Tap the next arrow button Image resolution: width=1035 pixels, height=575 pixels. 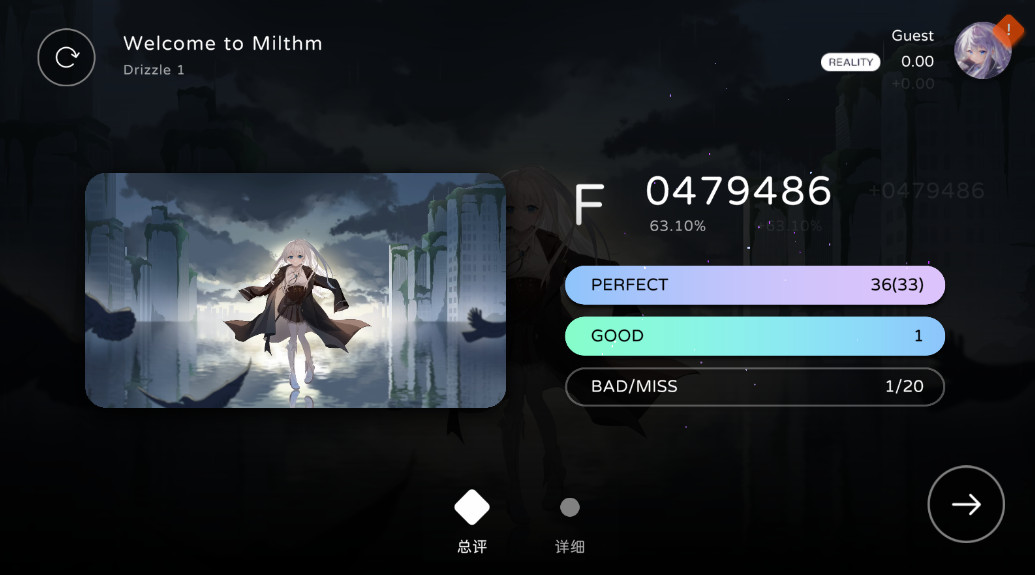(x=966, y=504)
